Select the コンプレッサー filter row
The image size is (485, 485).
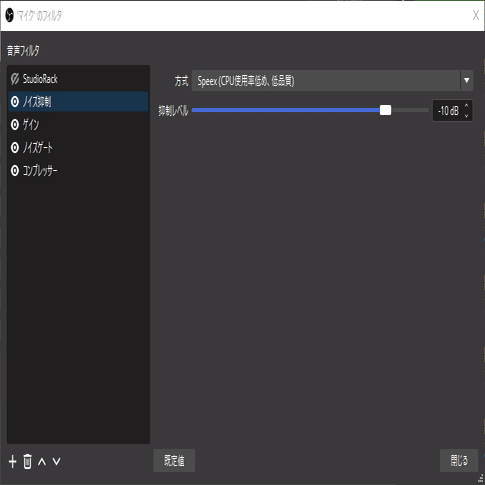coord(78,171)
